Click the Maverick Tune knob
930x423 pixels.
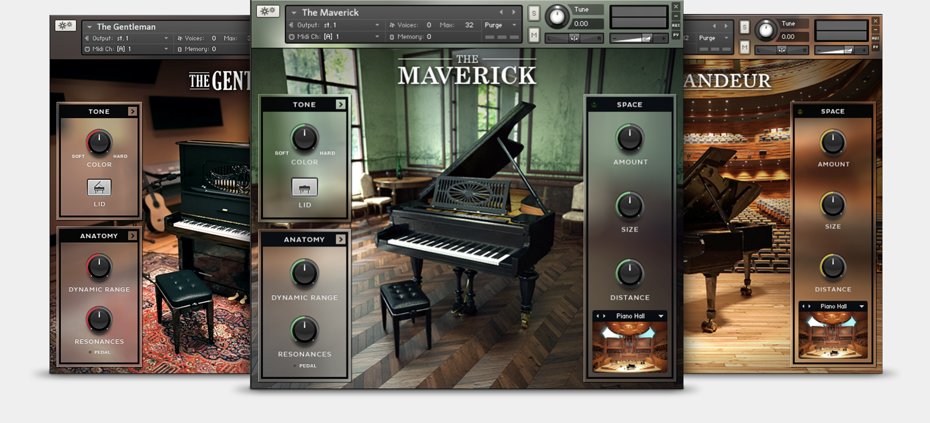[x=556, y=18]
